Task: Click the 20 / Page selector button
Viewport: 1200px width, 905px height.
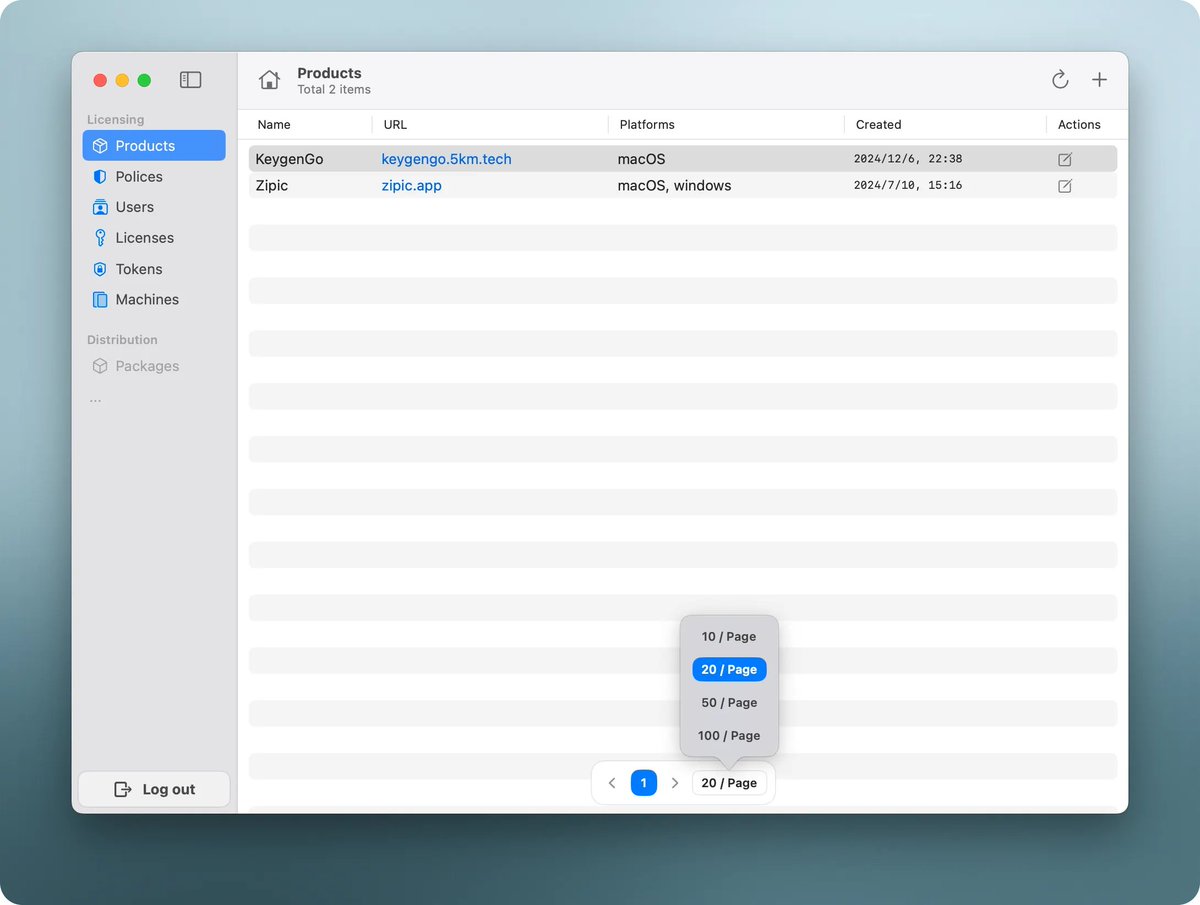Action: pyautogui.click(x=728, y=783)
